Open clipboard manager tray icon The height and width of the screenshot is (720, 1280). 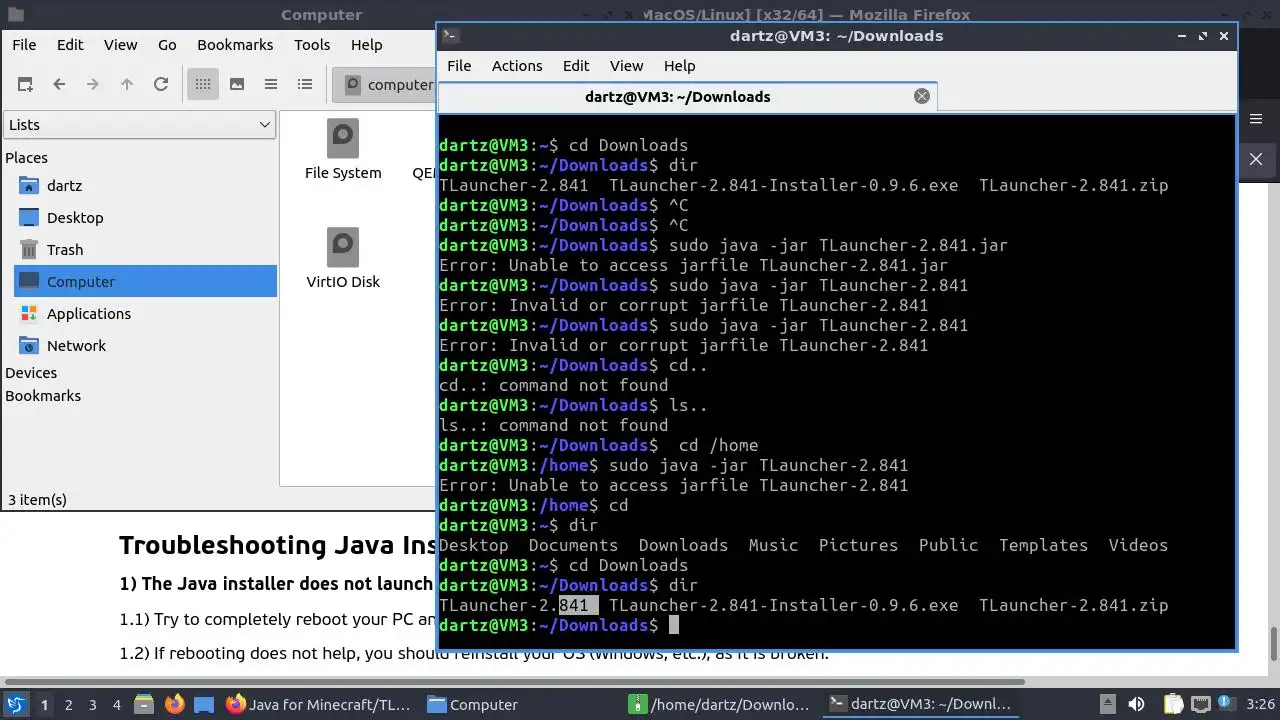pyautogui.click(x=1172, y=704)
